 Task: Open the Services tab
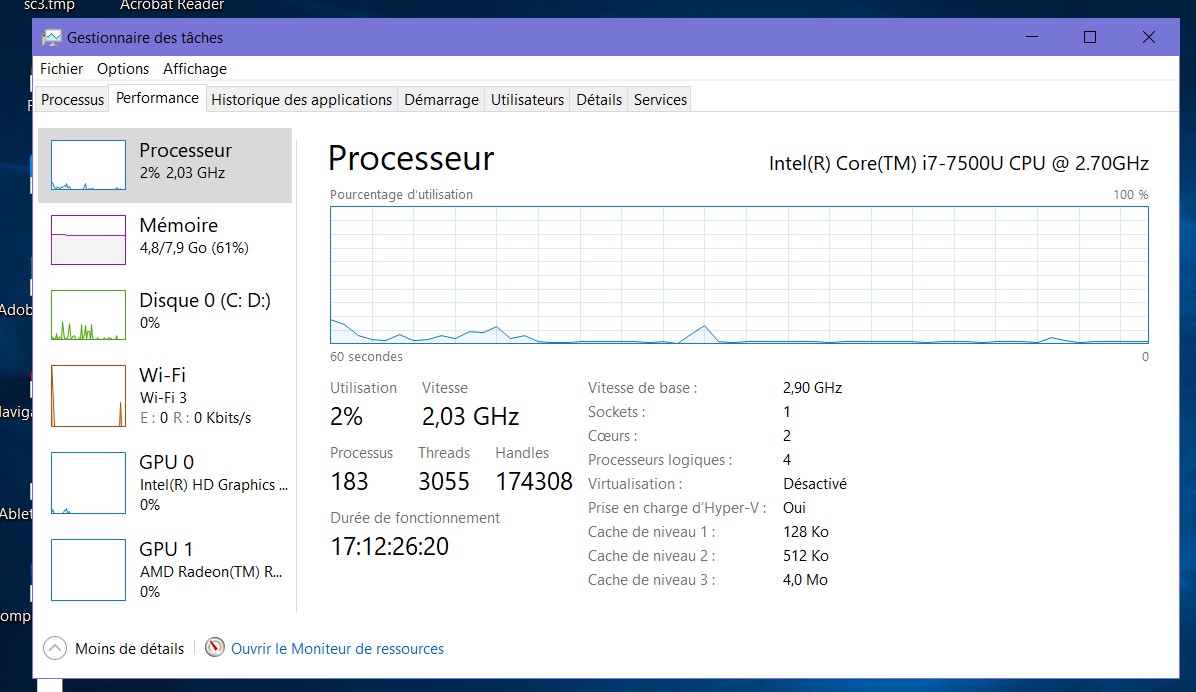pos(661,99)
